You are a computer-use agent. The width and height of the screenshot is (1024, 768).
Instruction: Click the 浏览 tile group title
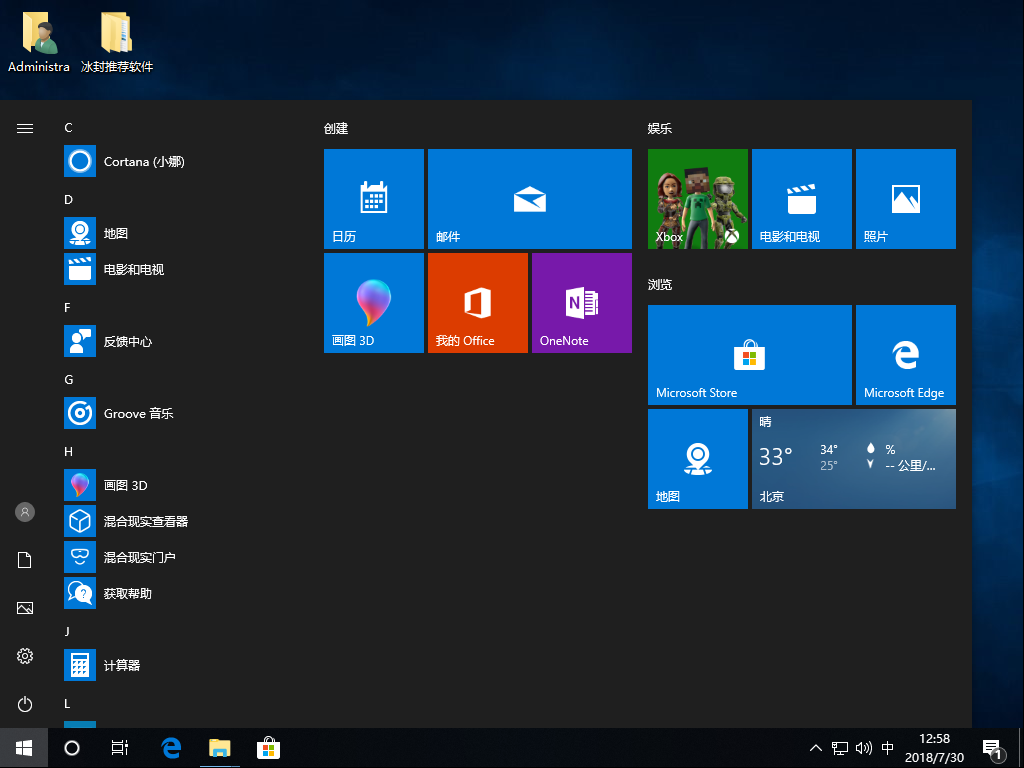660,285
